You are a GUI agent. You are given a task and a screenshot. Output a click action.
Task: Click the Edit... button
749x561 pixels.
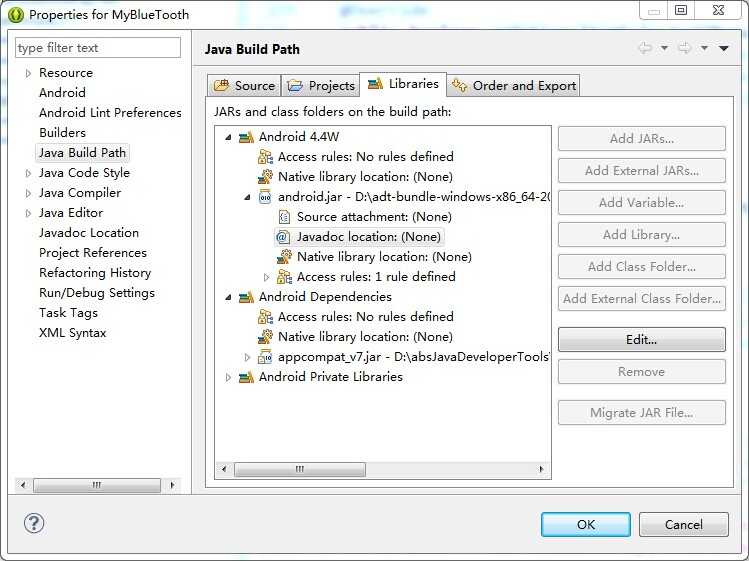(642, 340)
